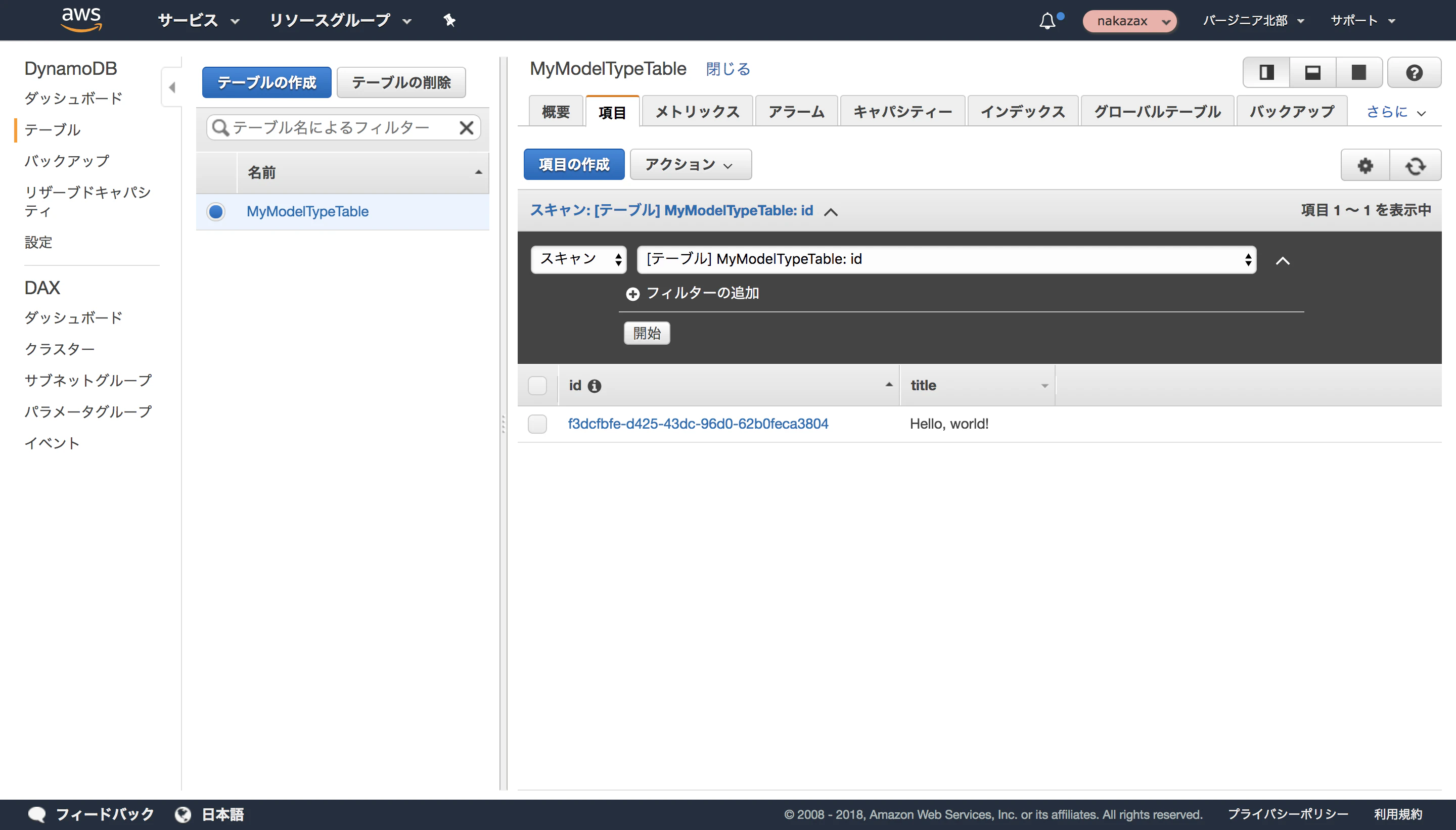
Task: Open the pin shortcuts icon in the header
Action: [449, 21]
